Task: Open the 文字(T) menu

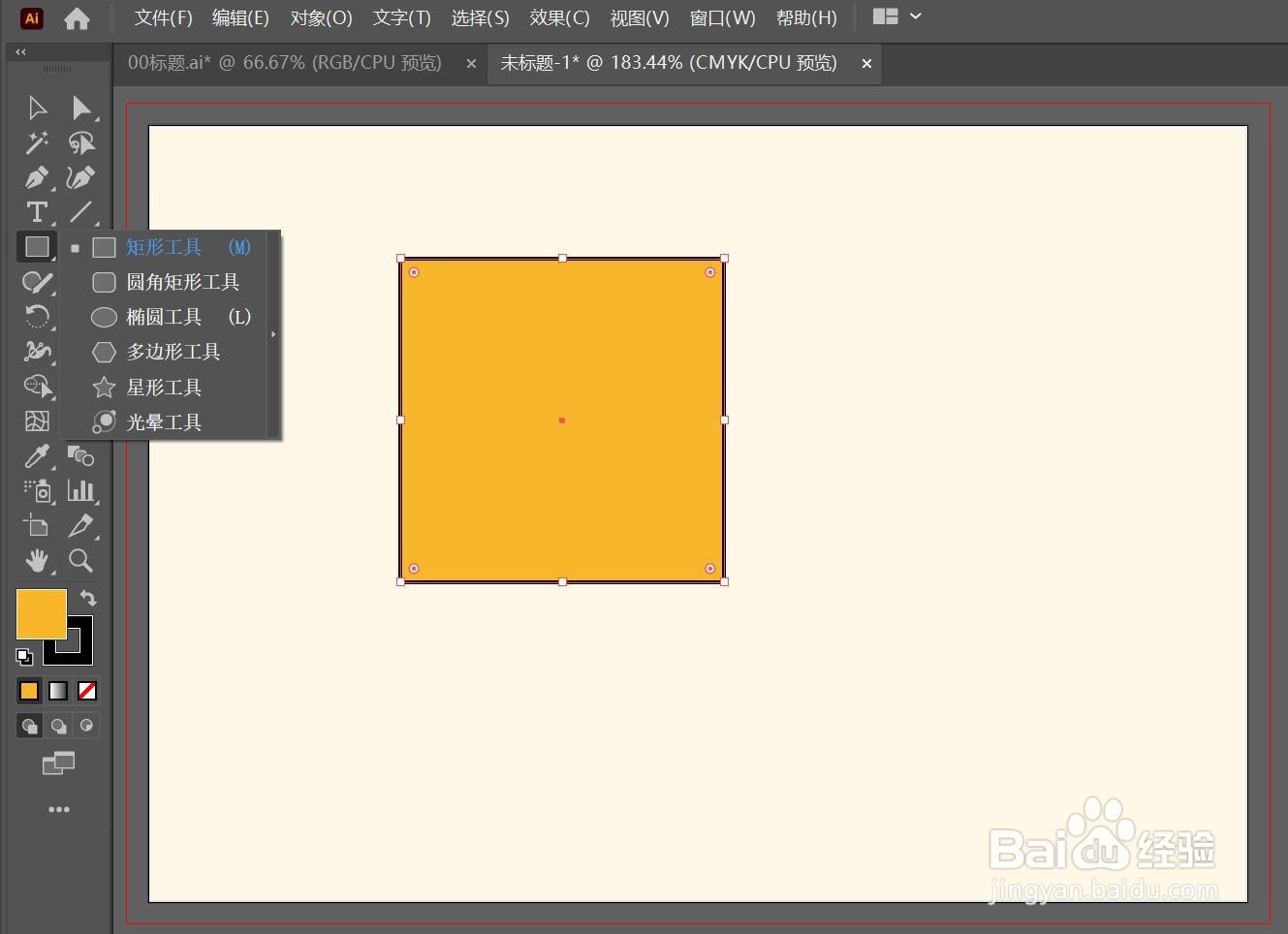Action: [x=401, y=17]
